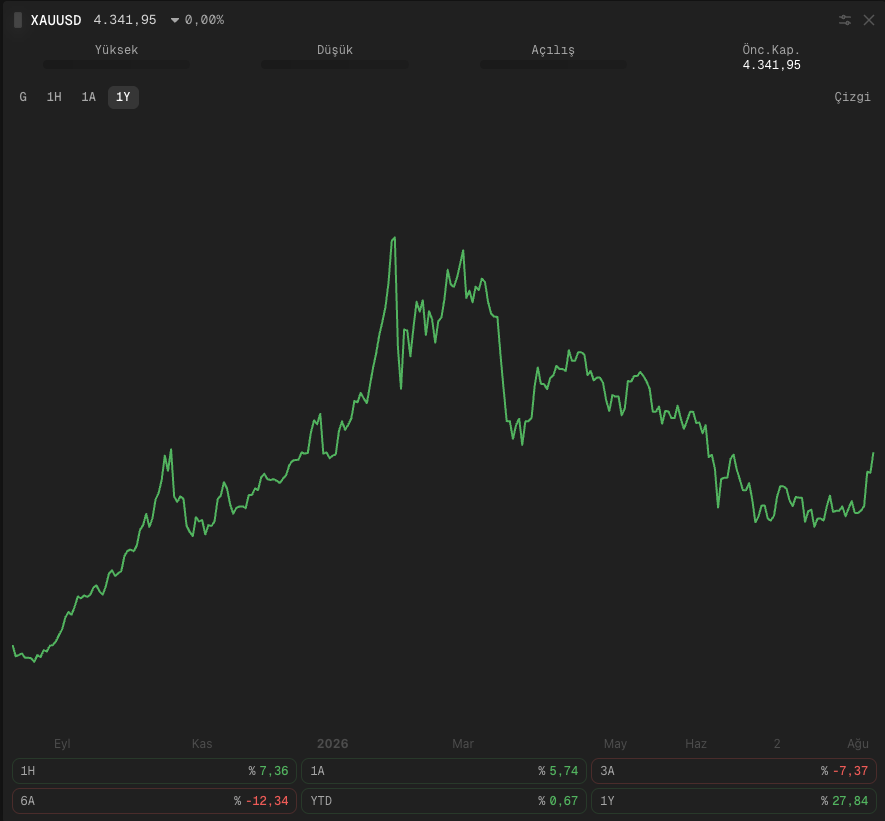Click the YTD performance box
The height and width of the screenshot is (821, 885).
pos(444,801)
